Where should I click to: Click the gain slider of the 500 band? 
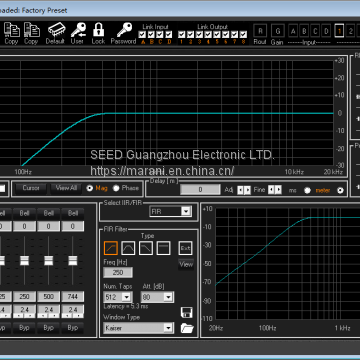[x=49, y=261]
